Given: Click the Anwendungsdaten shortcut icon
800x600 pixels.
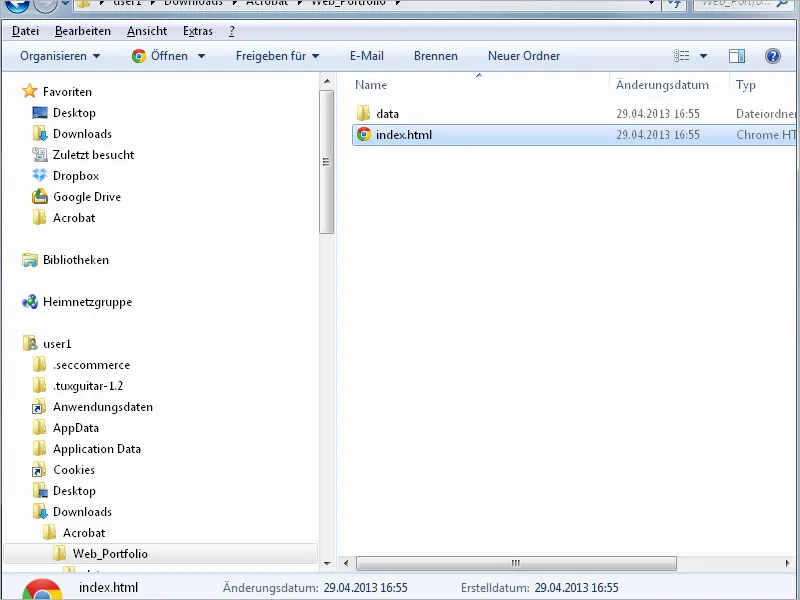Looking at the screenshot, I should (x=39, y=407).
